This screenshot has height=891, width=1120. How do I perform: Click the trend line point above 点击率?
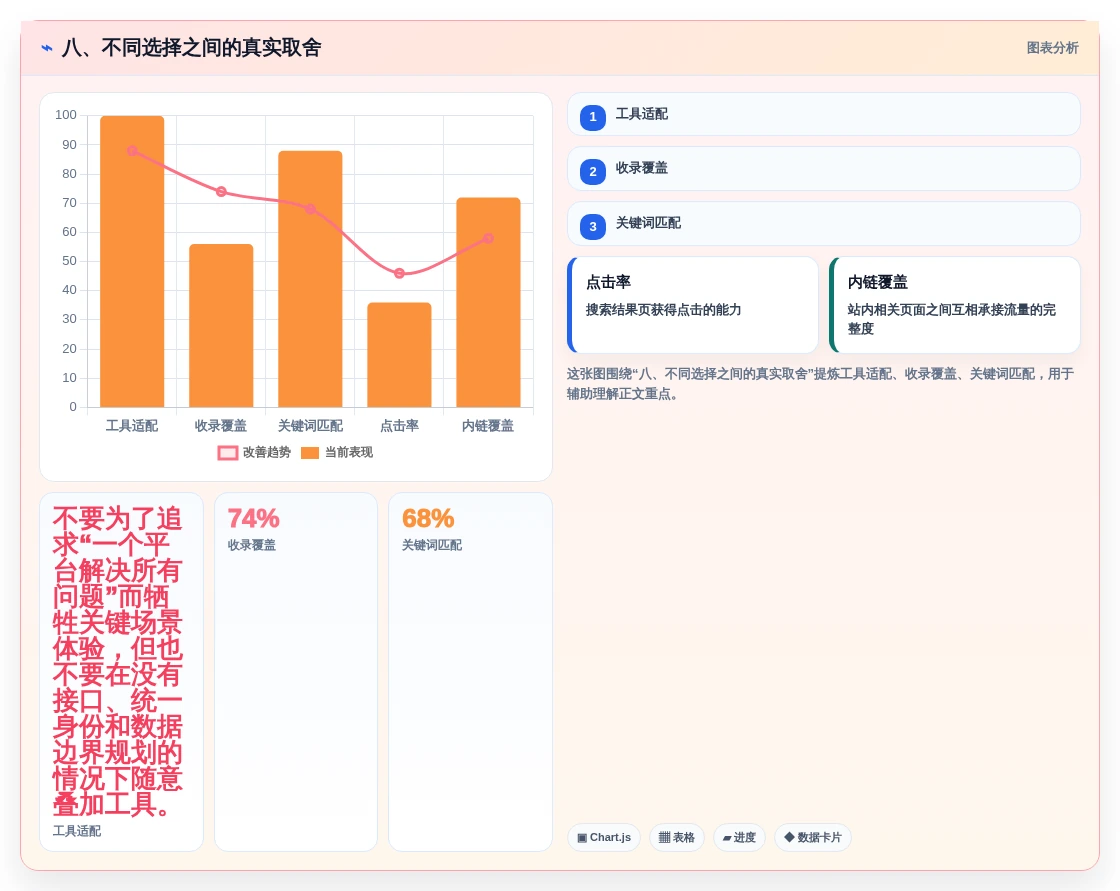tap(399, 274)
